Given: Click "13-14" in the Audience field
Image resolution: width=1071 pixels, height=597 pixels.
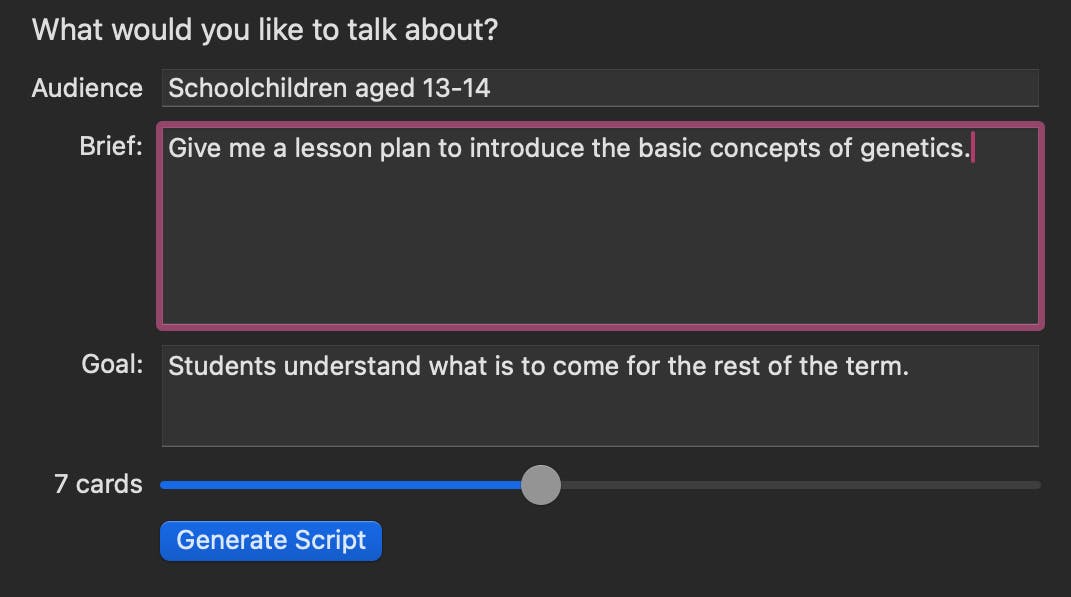Looking at the screenshot, I should [x=456, y=88].
